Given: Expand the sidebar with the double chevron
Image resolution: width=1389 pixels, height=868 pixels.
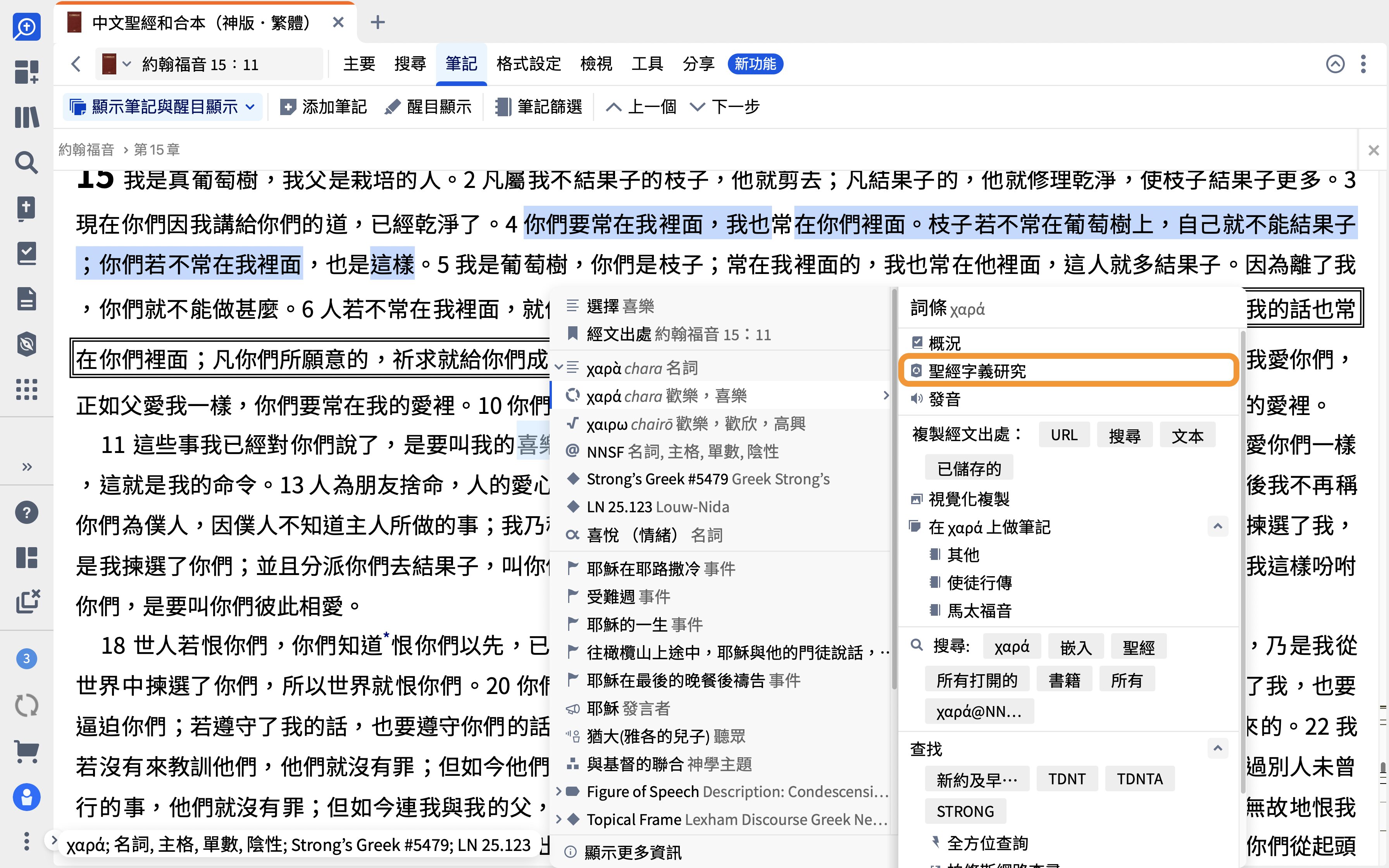Looking at the screenshot, I should [26, 466].
